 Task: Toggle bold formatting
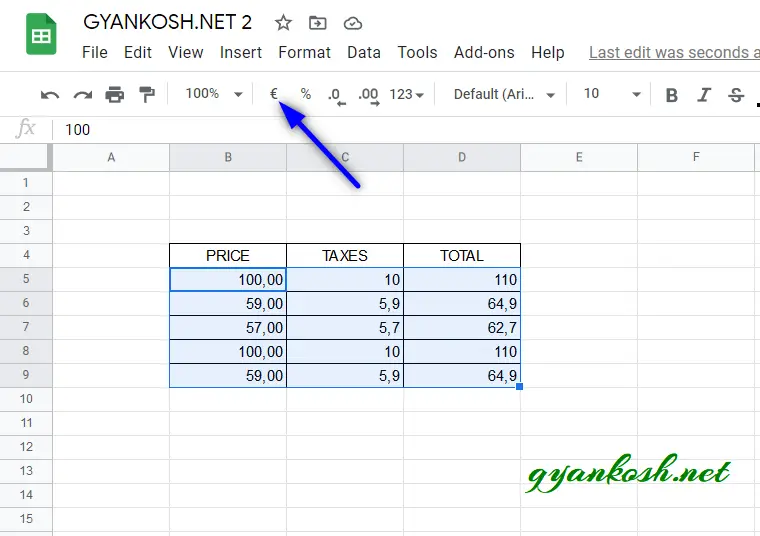[x=671, y=95]
